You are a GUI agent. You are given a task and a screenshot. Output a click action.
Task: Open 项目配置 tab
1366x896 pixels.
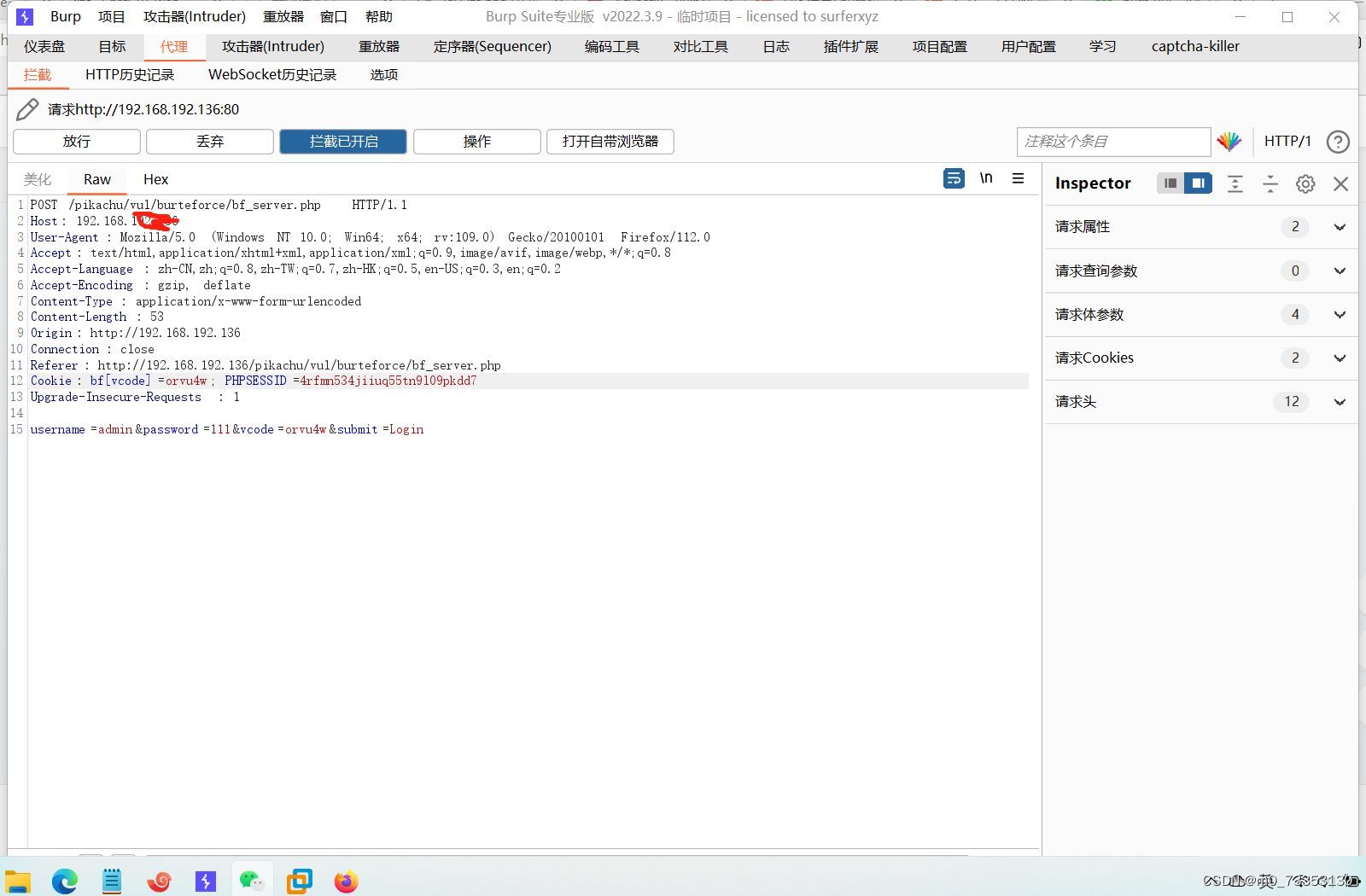pos(940,47)
